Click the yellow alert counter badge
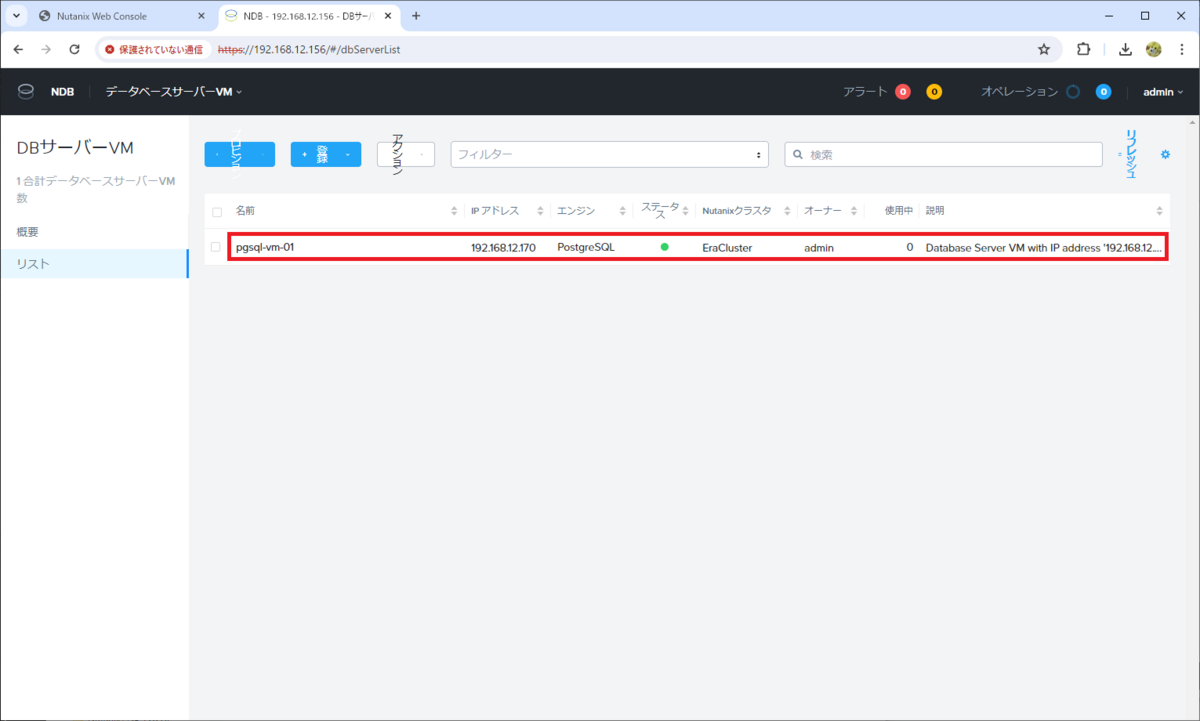The height and width of the screenshot is (721, 1200). pos(933,91)
